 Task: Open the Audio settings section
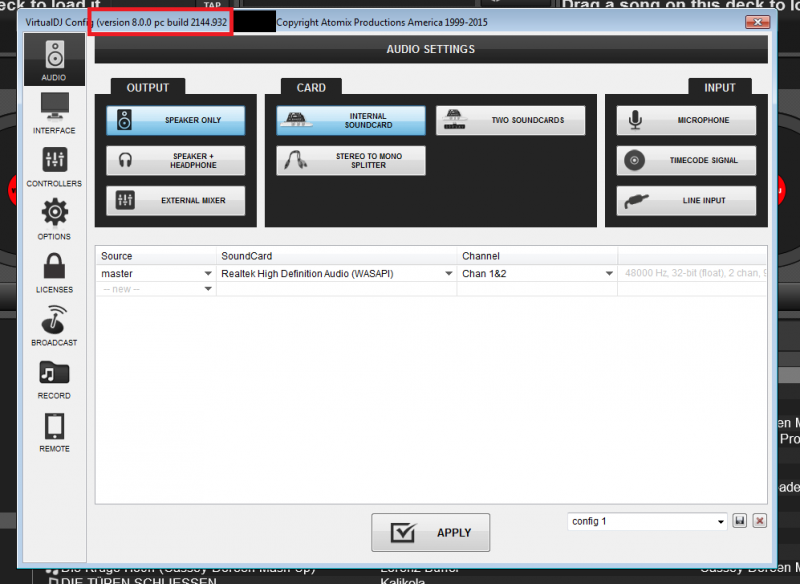click(54, 60)
